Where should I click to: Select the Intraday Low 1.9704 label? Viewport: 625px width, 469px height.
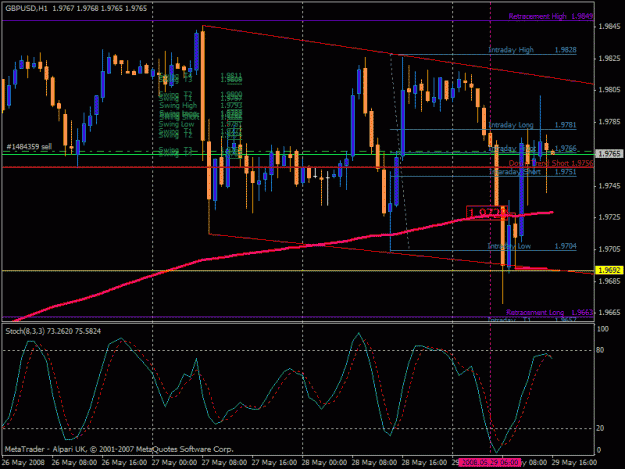pyautogui.click(x=532, y=246)
